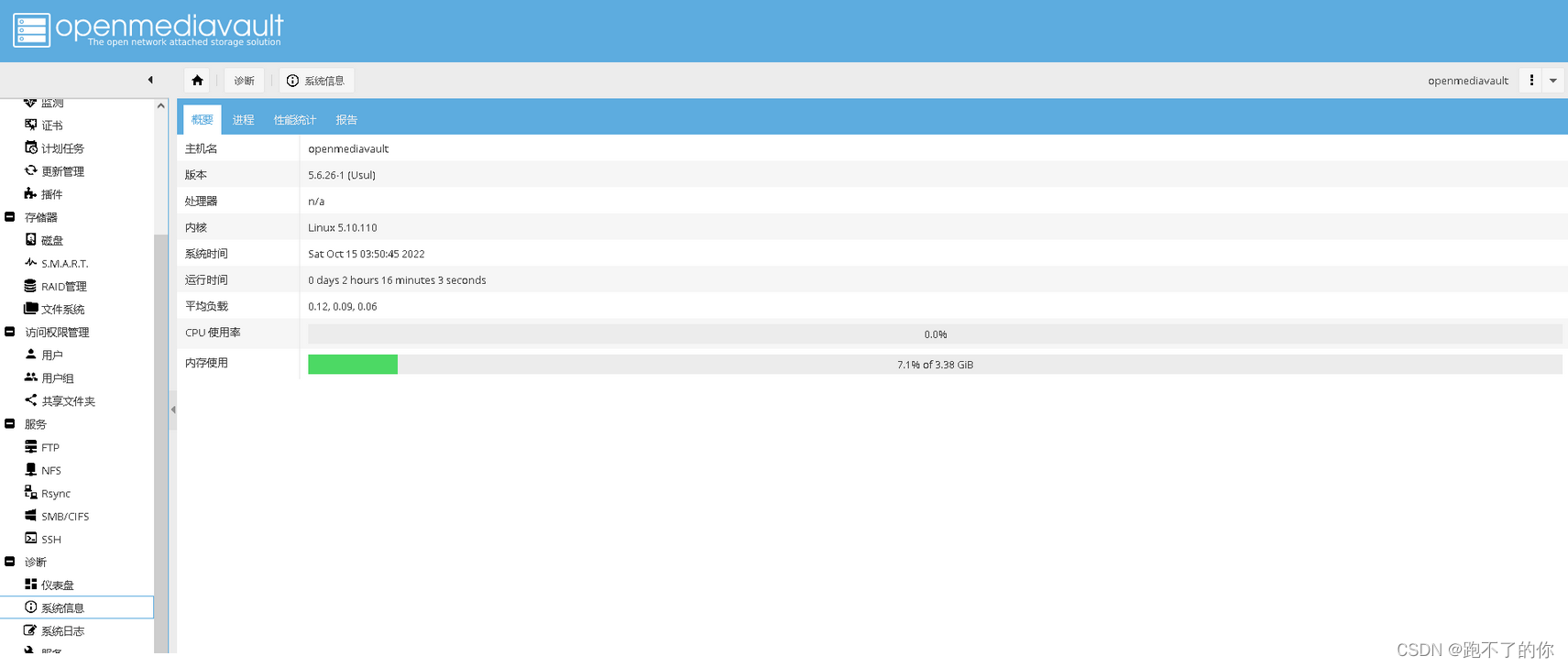This screenshot has height=667, width=1568.
Task: Click the version value 5.6.26-1 (Usul)
Action: pos(342,175)
